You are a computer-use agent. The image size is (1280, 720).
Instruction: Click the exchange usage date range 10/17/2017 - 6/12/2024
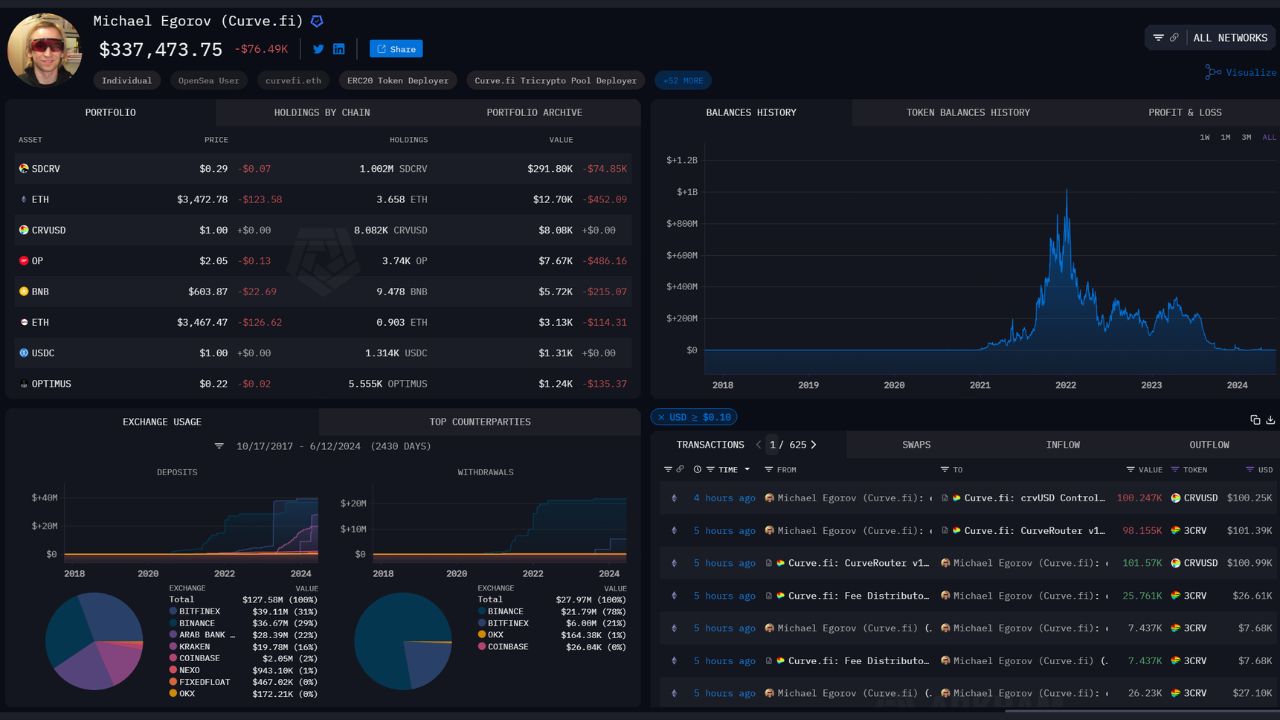click(x=300, y=446)
